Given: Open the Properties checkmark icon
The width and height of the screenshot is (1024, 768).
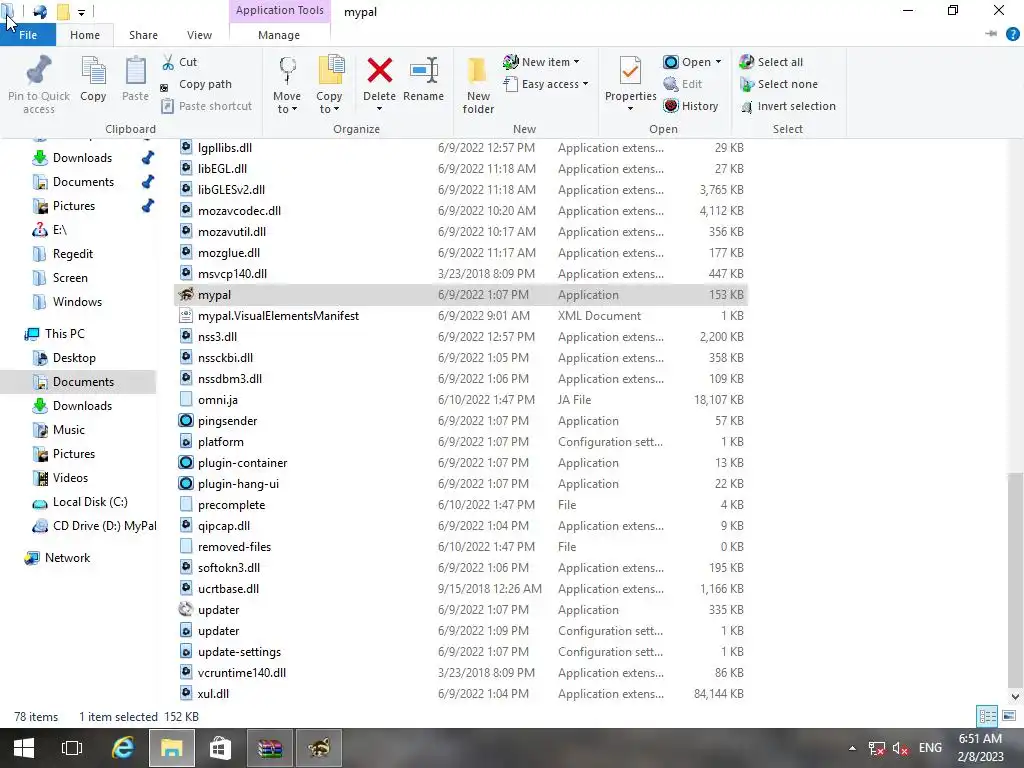Looking at the screenshot, I should pyautogui.click(x=630, y=71).
